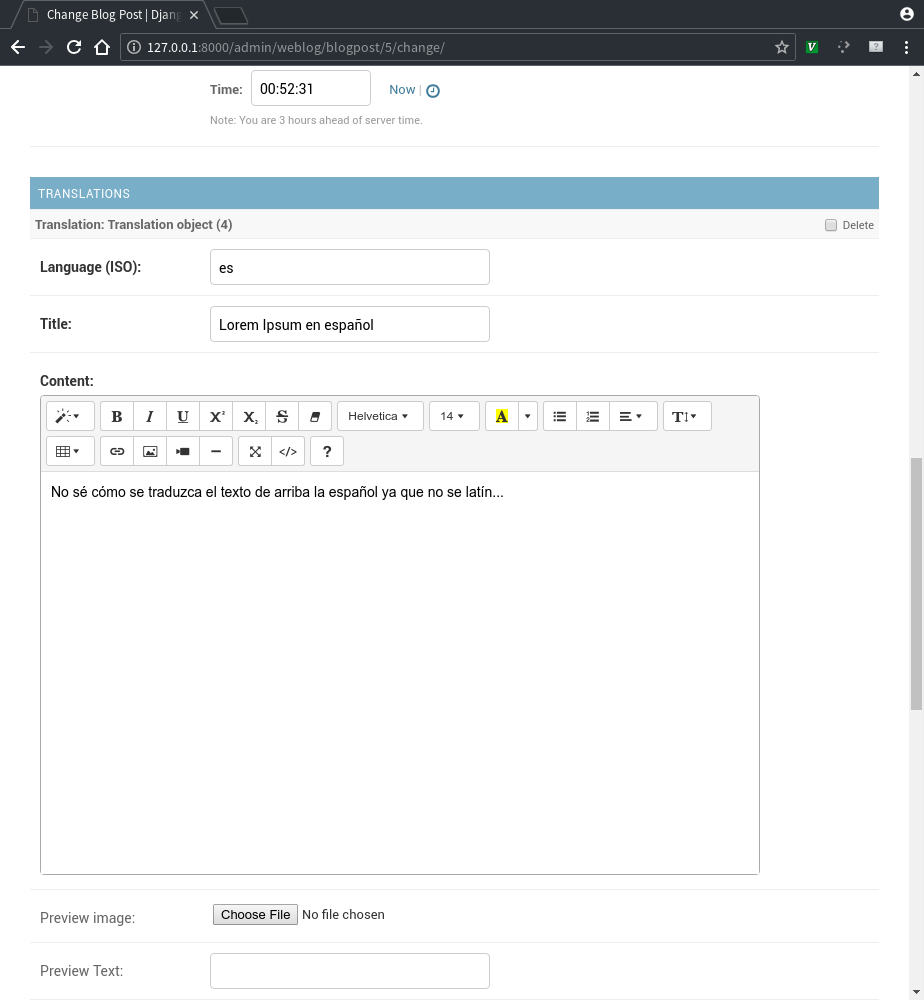Image resolution: width=924 pixels, height=1000 pixels.
Task: Insert an unordered bullet list
Action: [560, 416]
